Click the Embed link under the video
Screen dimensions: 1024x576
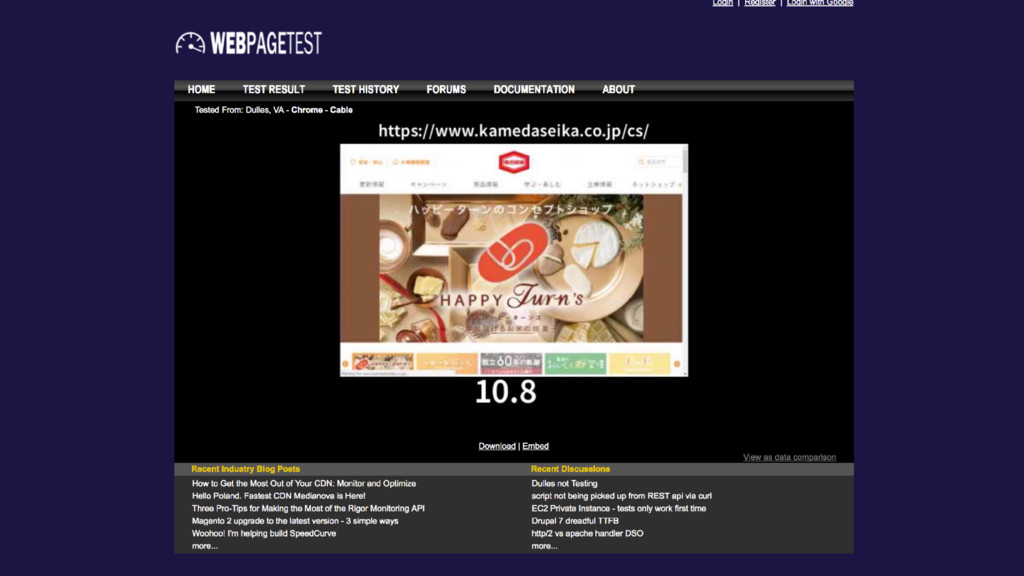[536, 446]
